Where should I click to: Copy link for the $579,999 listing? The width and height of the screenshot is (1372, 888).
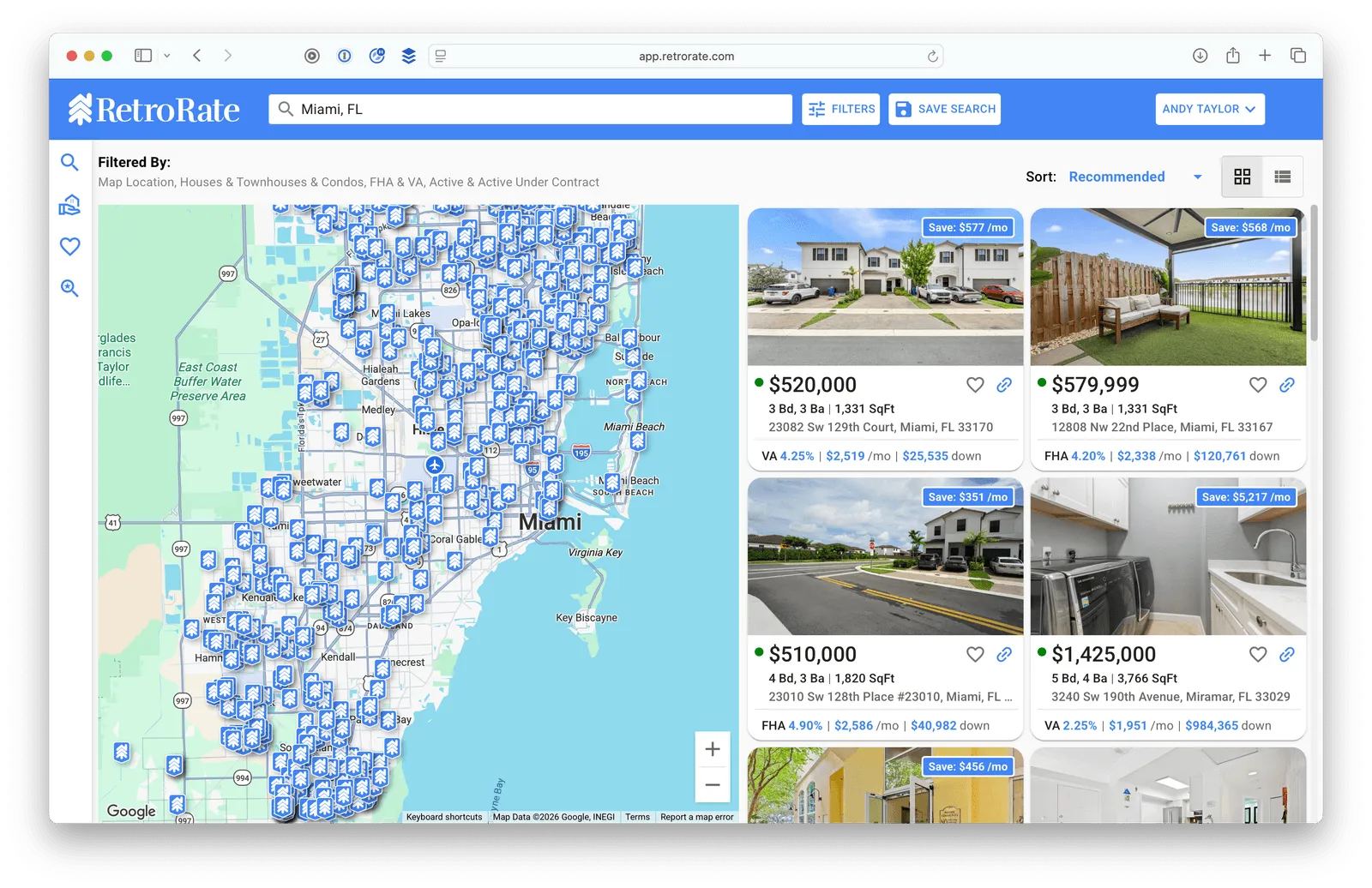pyautogui.click(x=1287, y=385)
